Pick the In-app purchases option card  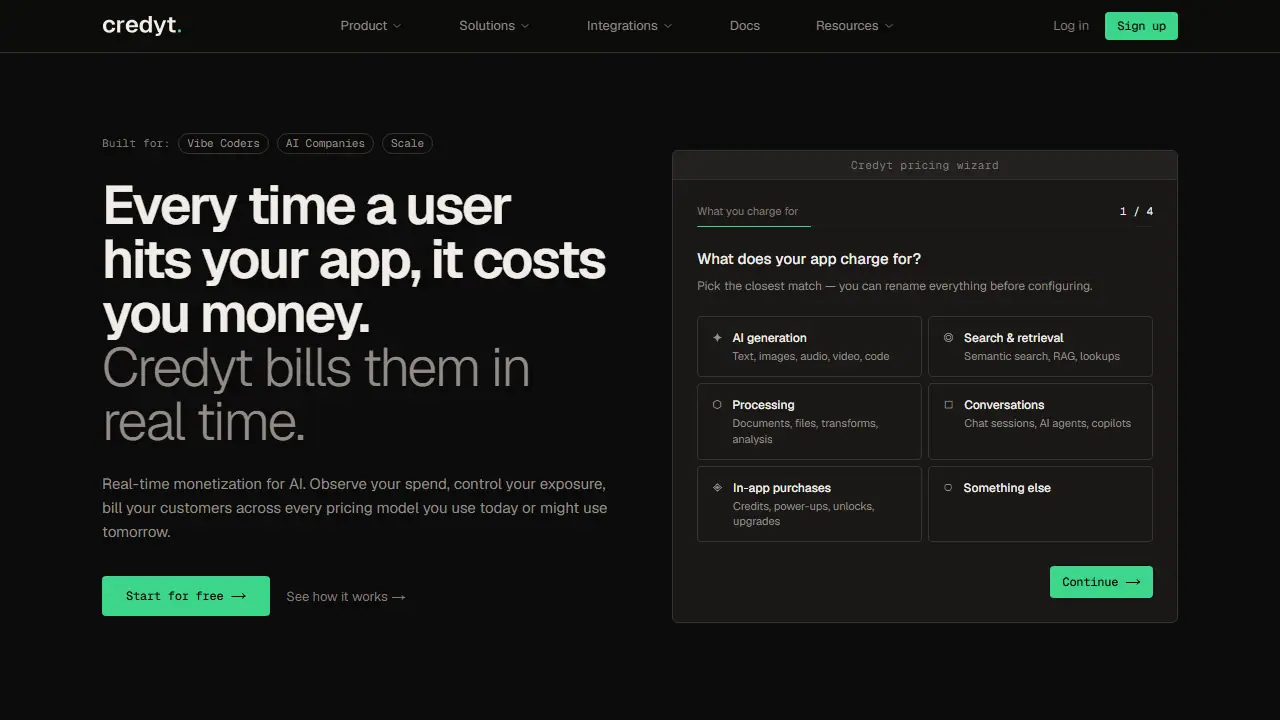pos(809,504)
